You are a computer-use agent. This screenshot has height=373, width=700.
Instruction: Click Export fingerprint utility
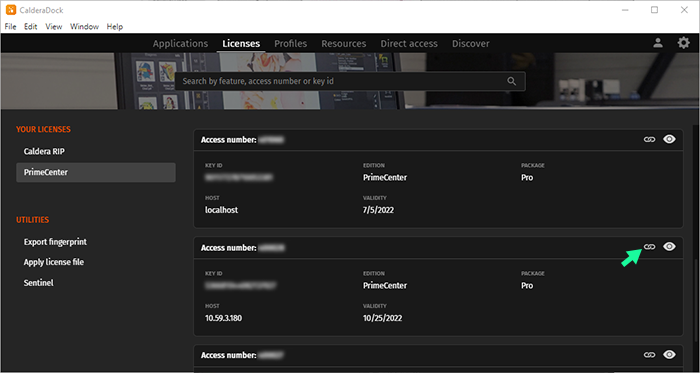[x=55, y=242]
